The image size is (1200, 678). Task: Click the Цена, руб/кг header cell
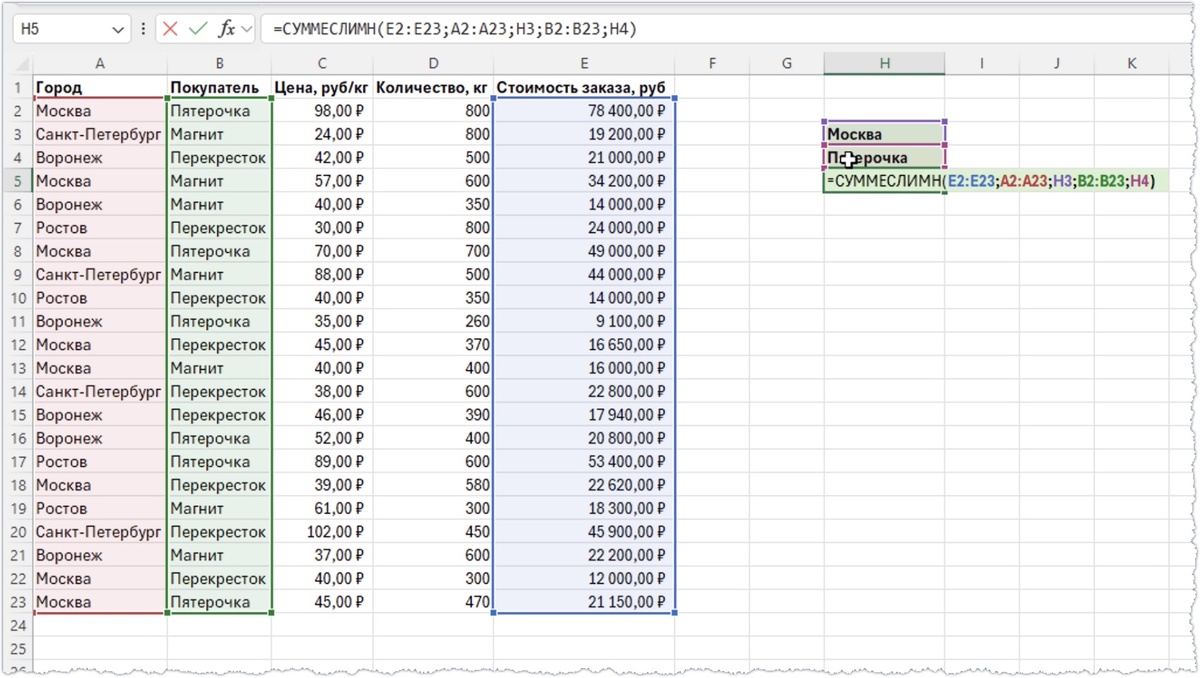[x=322, y=88]
